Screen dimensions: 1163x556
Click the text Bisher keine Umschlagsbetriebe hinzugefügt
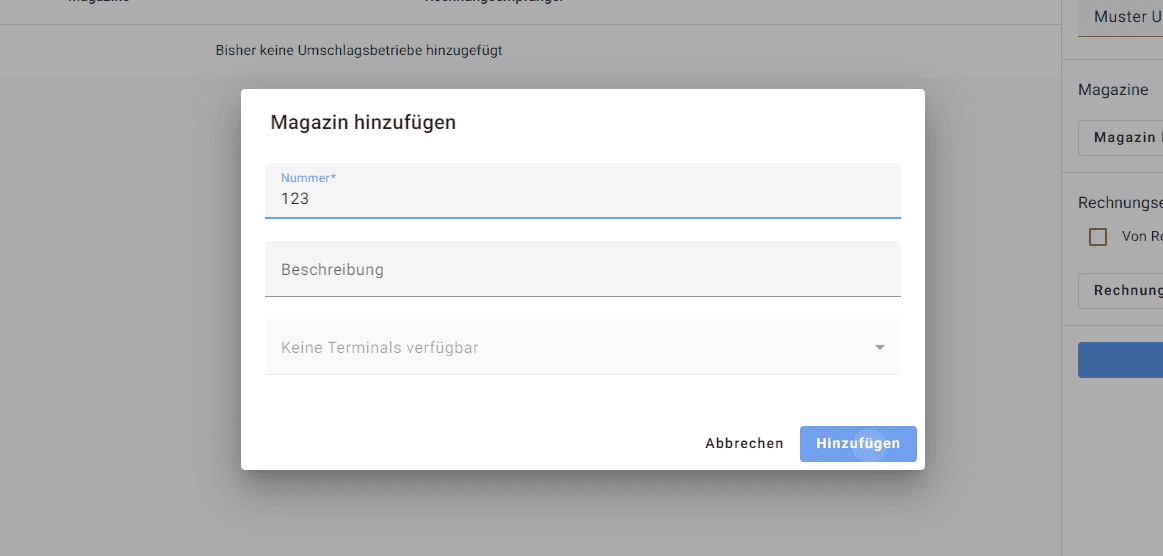click(x=359, y=50)
